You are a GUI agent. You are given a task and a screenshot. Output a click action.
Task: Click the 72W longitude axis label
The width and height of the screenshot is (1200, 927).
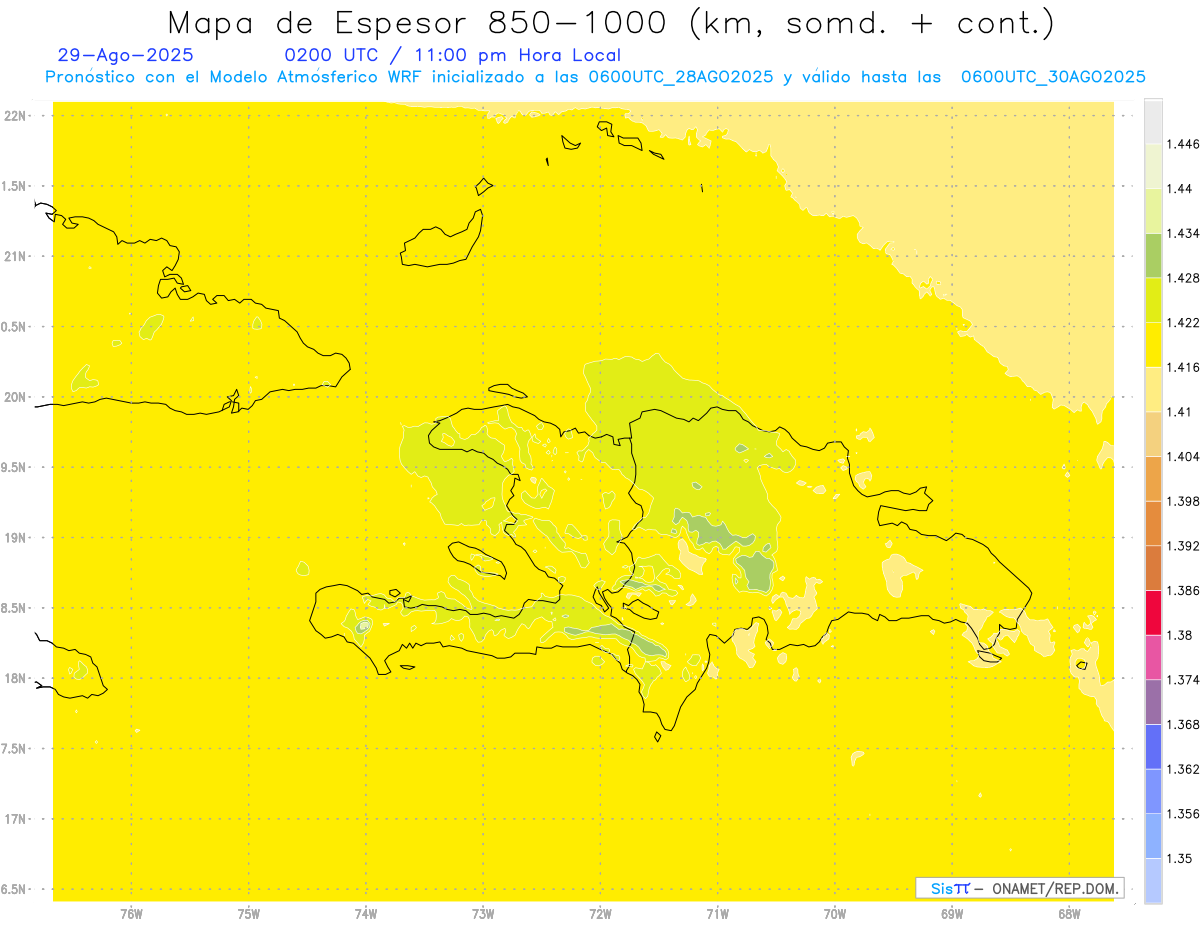click(600, 913)
